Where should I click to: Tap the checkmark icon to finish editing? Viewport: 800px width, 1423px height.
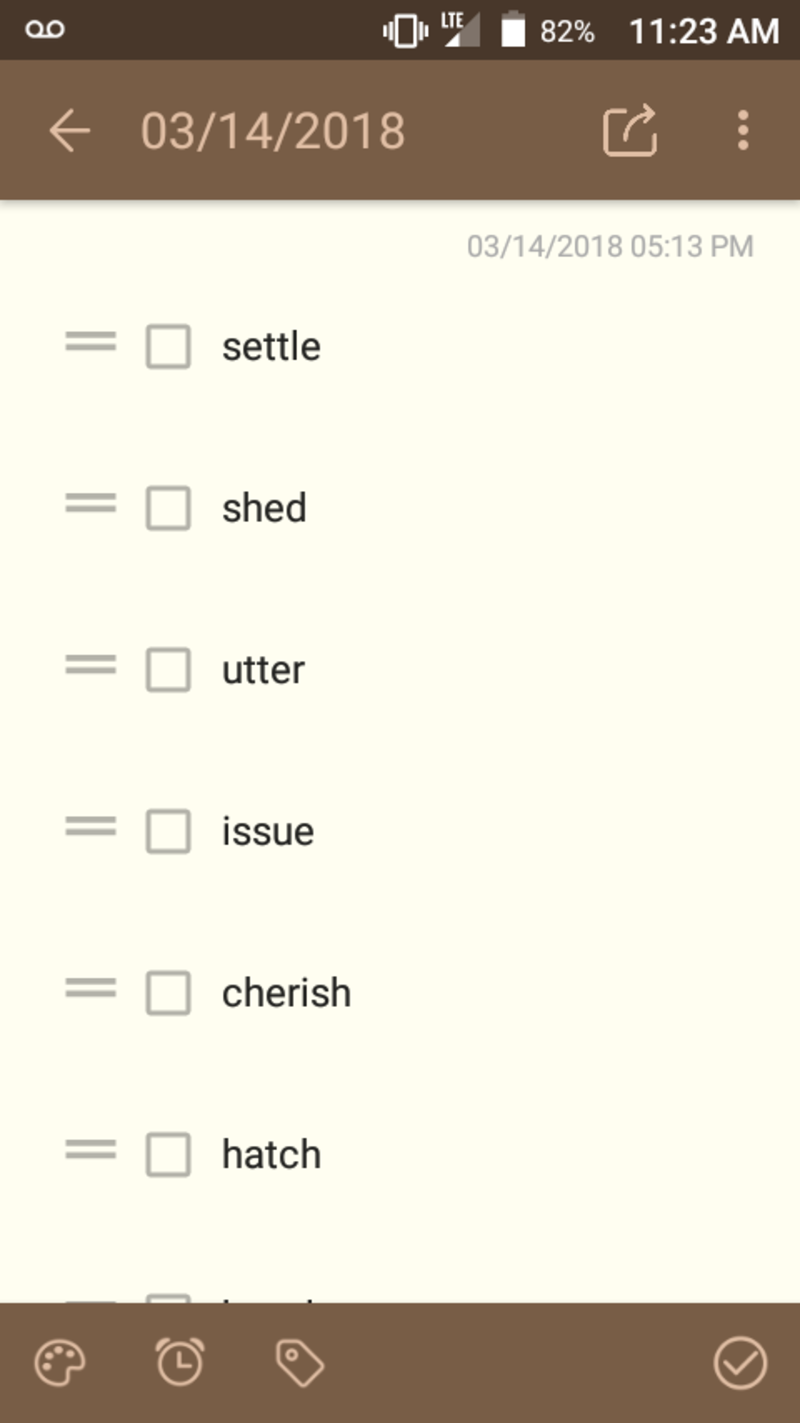740,1361
